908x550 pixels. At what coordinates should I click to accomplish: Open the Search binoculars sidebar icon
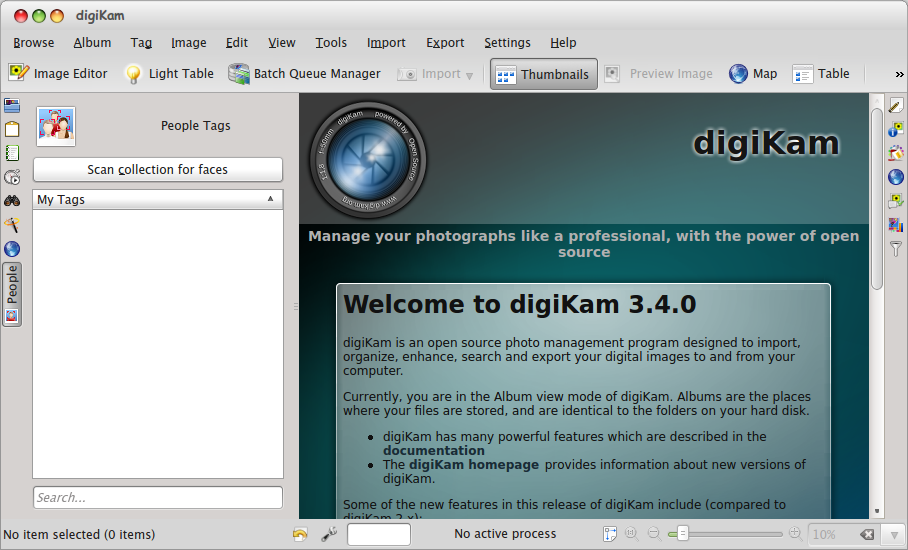tap(12, 201)
